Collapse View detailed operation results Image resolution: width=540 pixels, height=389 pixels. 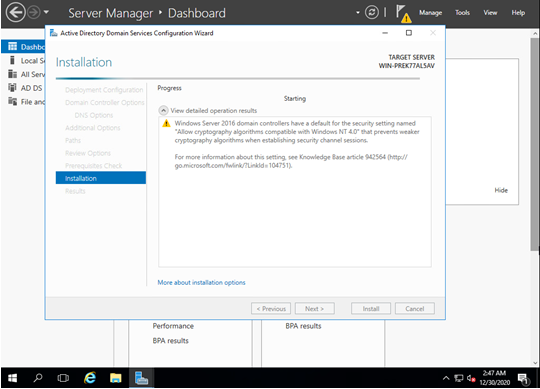click(x=163, y=111)
